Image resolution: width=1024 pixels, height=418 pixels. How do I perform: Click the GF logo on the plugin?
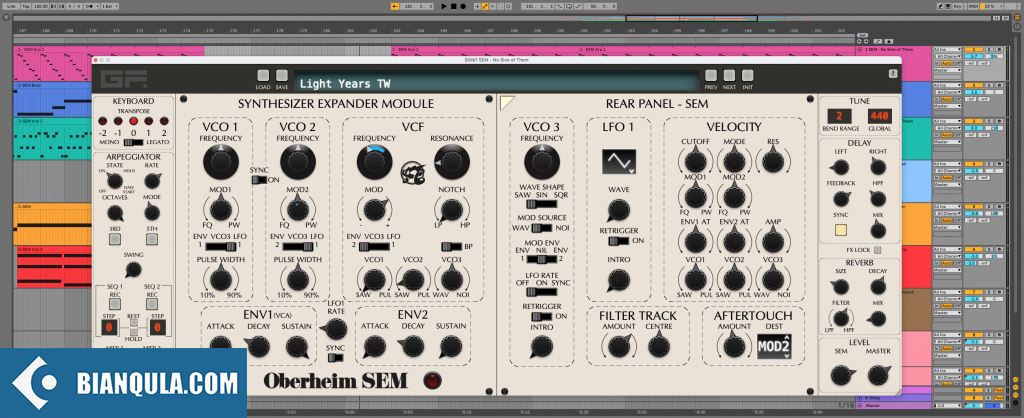(x=123, y=79)
